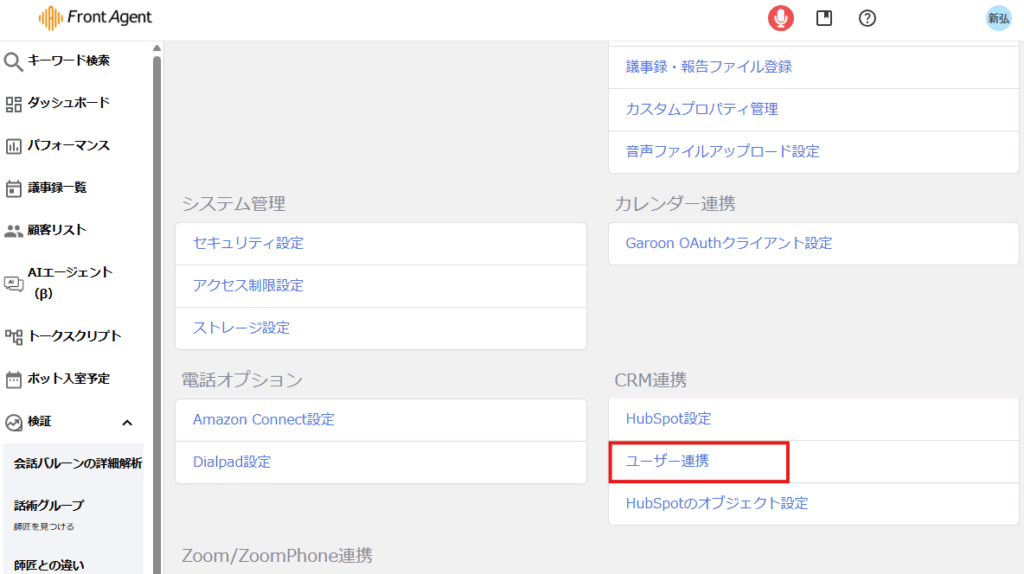
Task: Click the red microphone recording icon
Action: 780,18
